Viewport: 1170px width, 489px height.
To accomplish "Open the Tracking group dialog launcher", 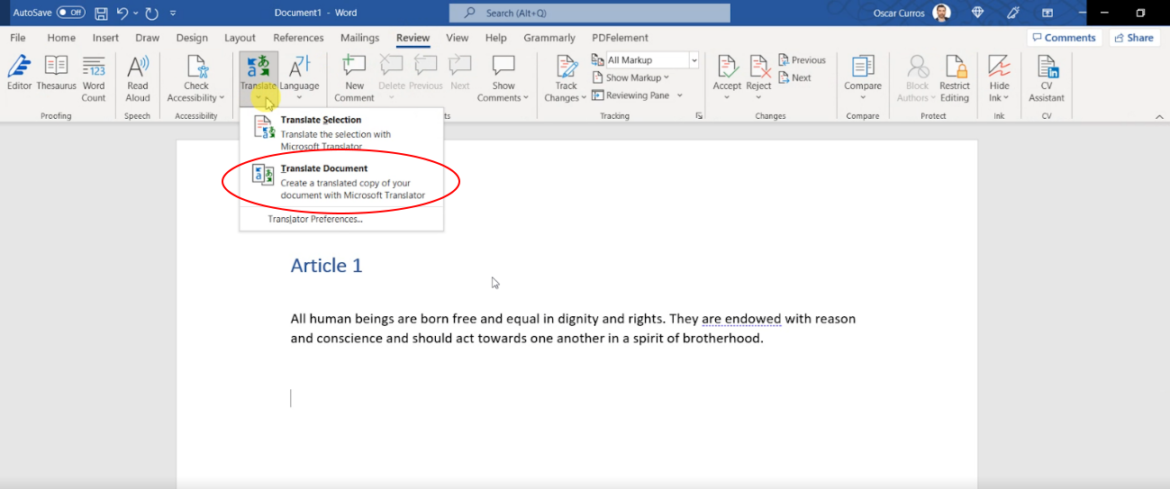I will (699, 116).
